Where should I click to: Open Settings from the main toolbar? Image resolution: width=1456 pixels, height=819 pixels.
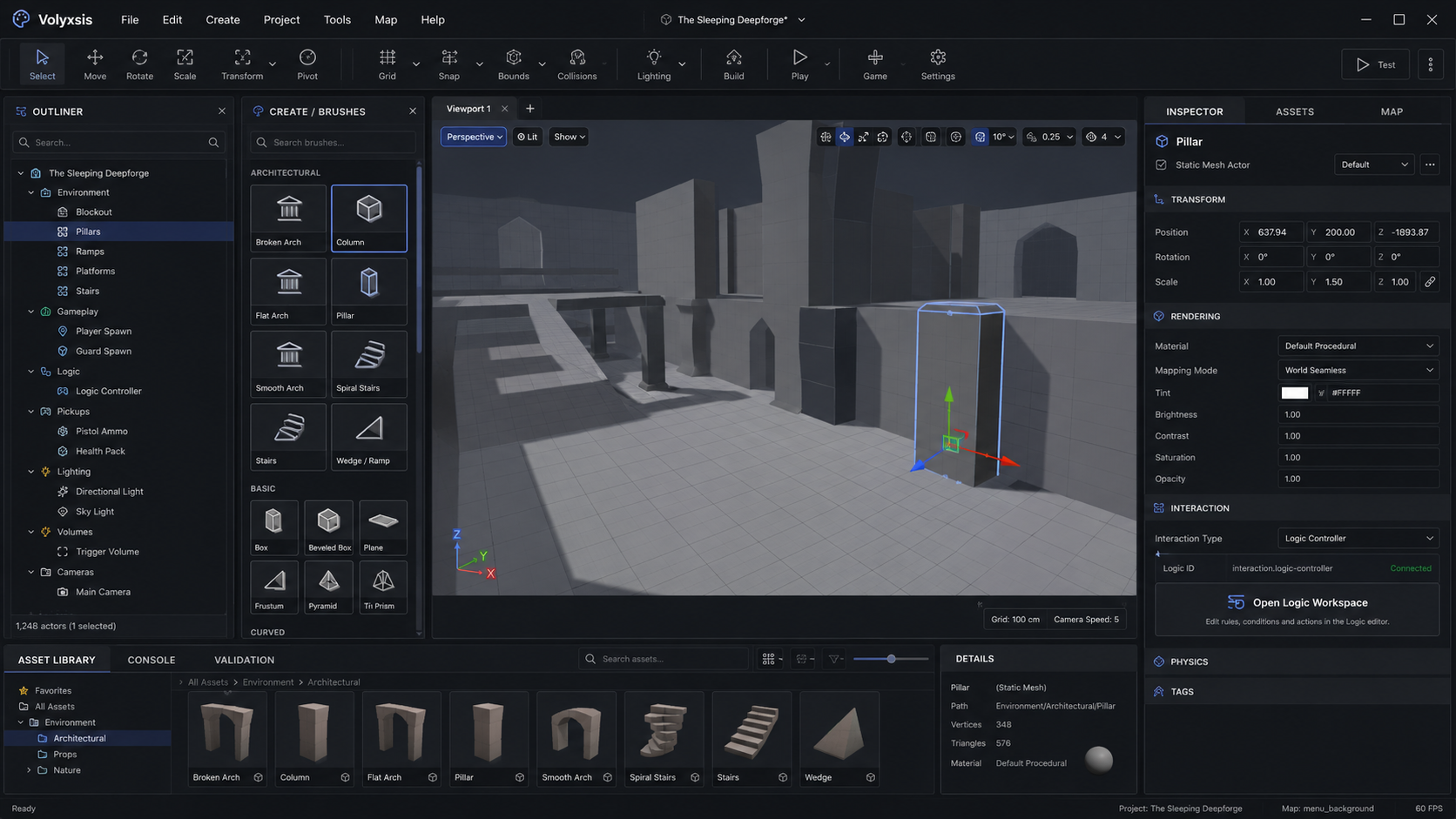(x=938, y=64)
